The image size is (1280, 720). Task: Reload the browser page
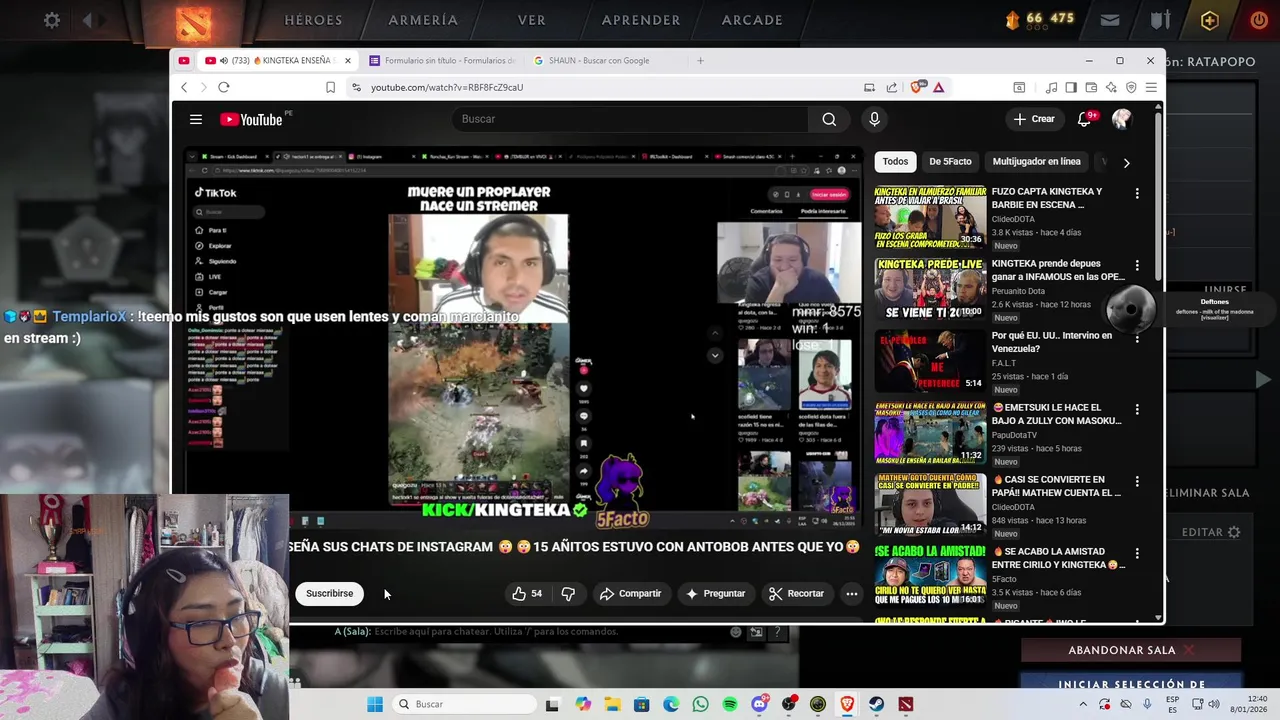(224, 87)
